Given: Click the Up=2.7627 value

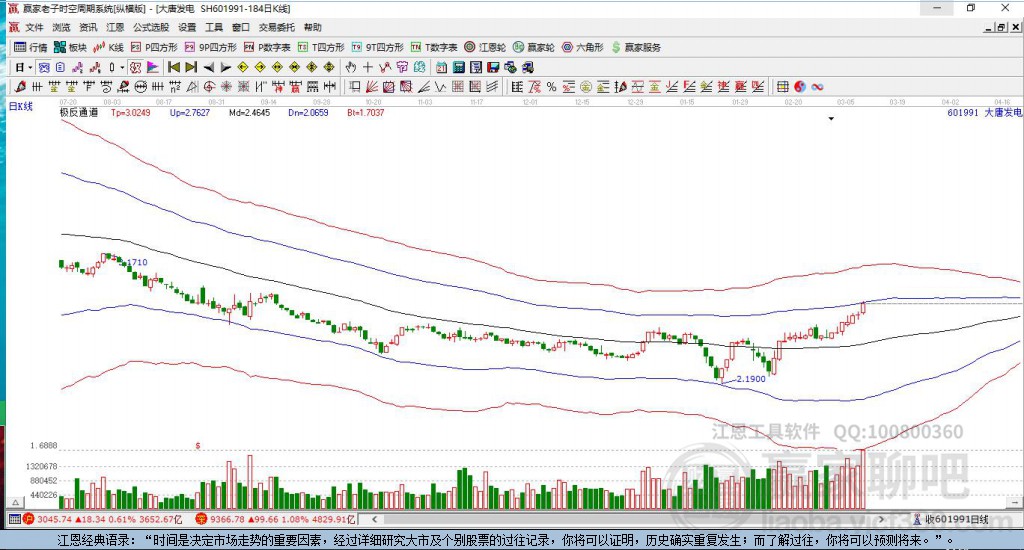Looking at the screenshot, I should coord(190,112).
